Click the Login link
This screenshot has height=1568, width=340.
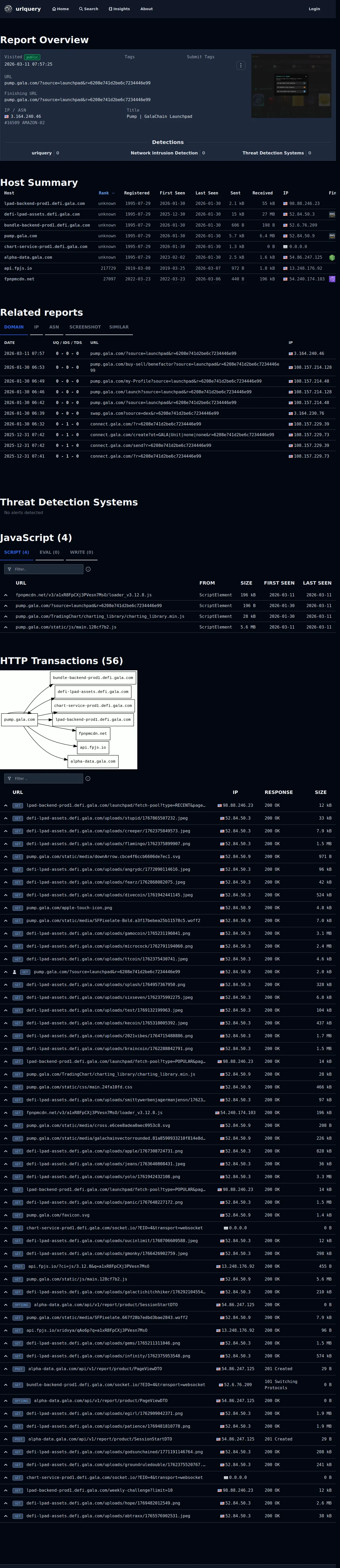314,9
